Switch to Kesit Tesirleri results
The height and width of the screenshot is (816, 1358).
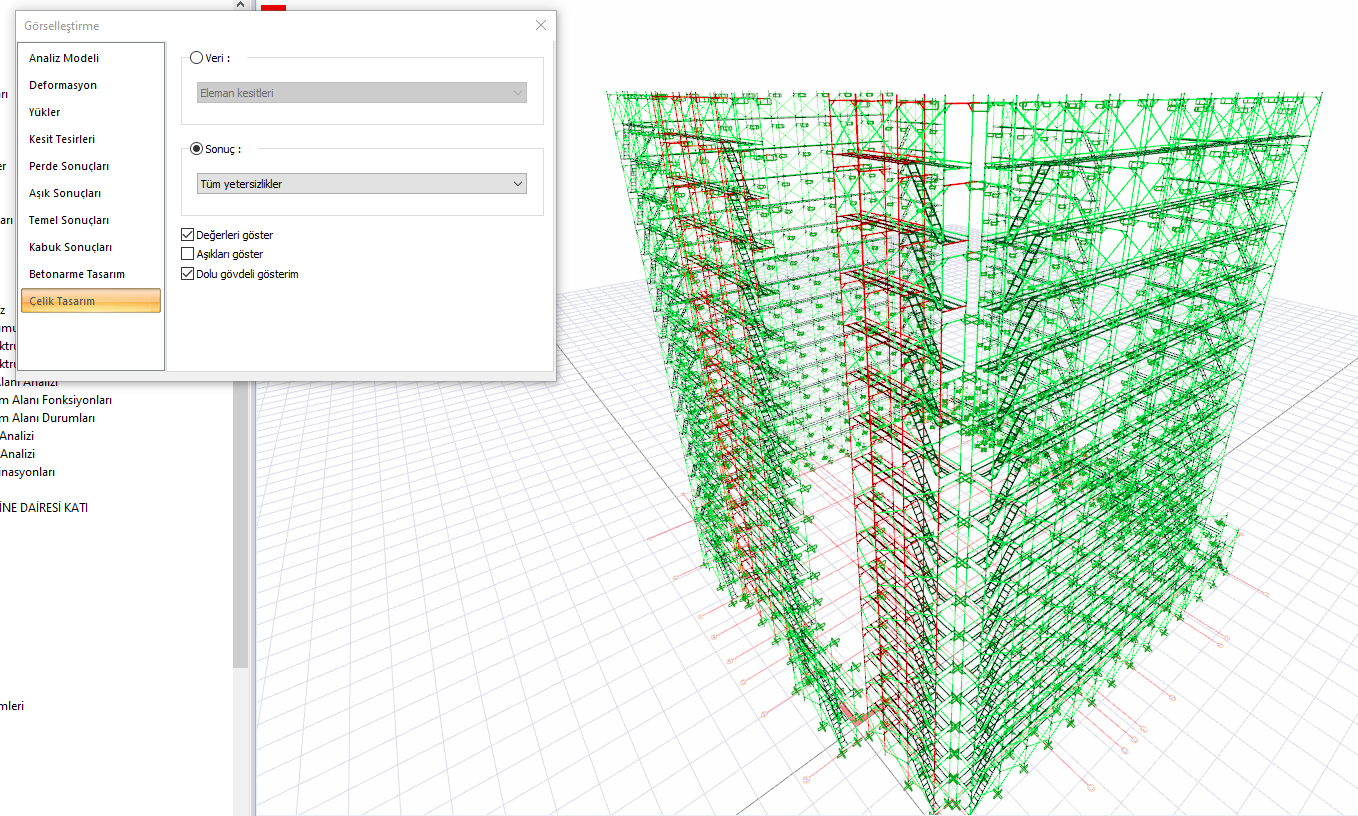[91, 139]
